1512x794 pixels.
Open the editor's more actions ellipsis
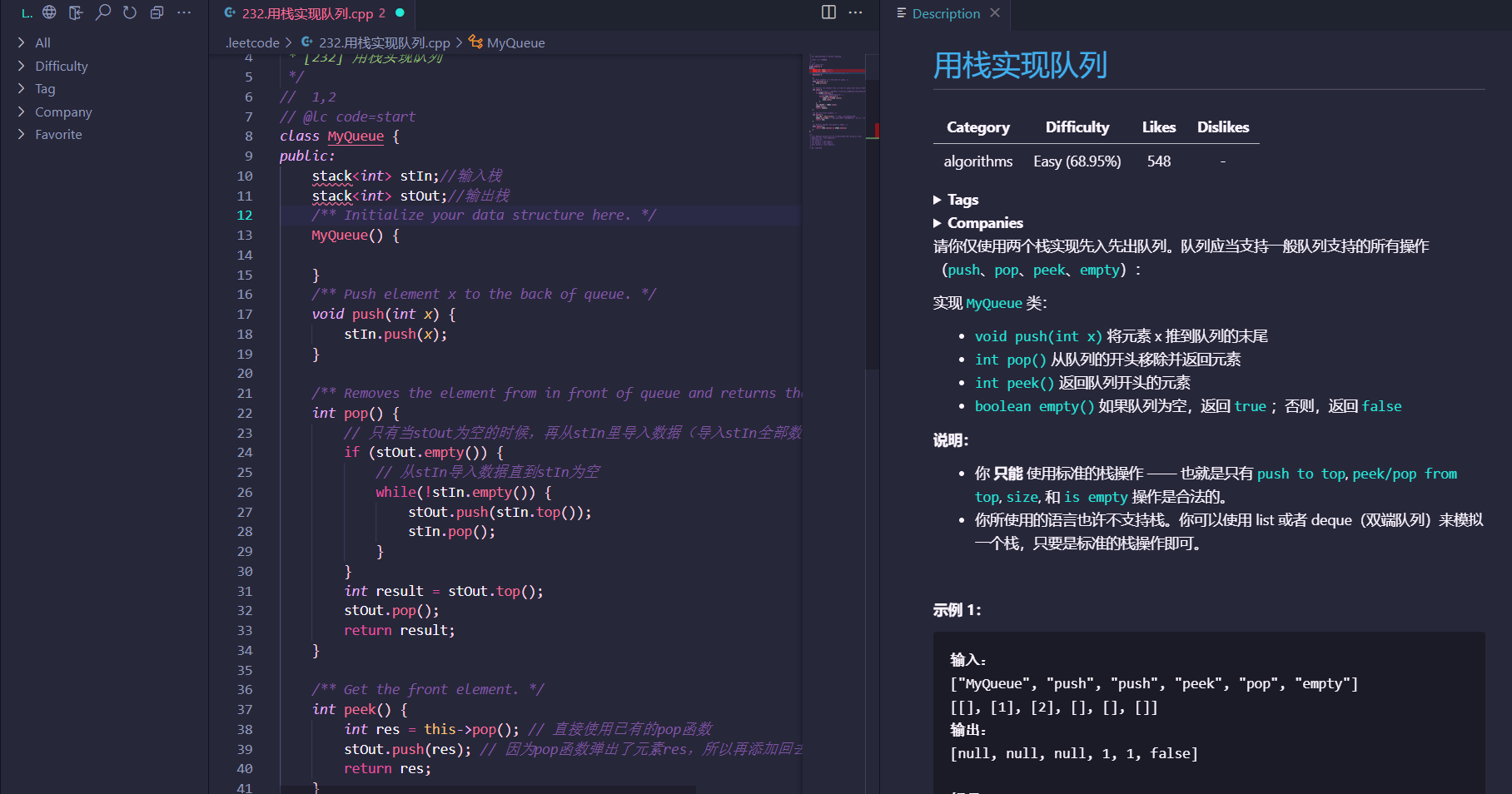click(854, 12)
